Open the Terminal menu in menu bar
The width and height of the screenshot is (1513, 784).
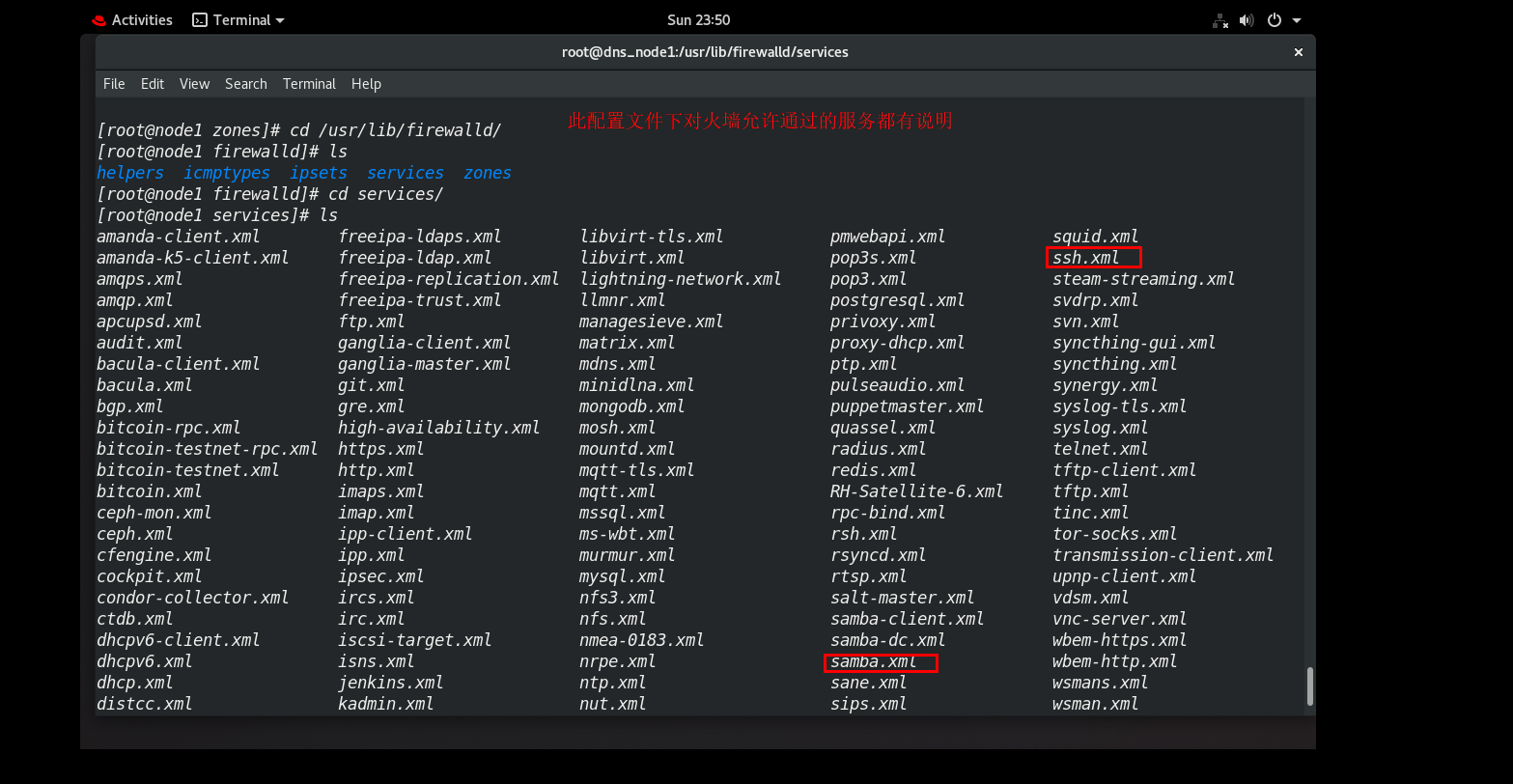(309, 84)
